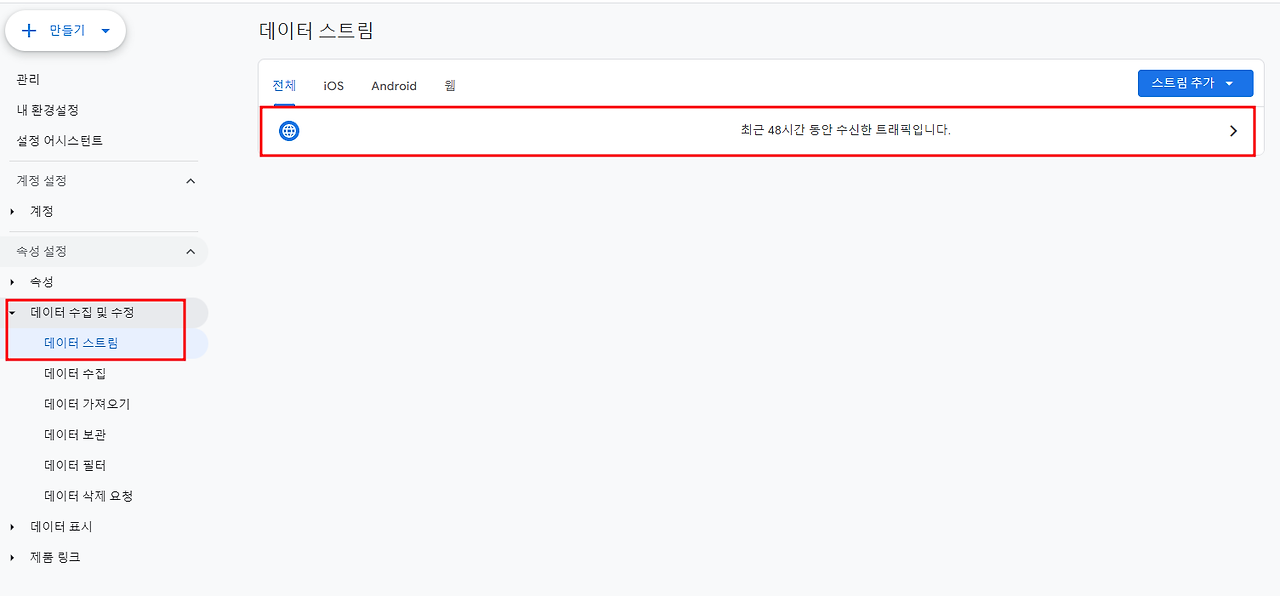Screen dimensions: 1280x596
Task: Collapse the 속성 설정 section
Action: 190,251
